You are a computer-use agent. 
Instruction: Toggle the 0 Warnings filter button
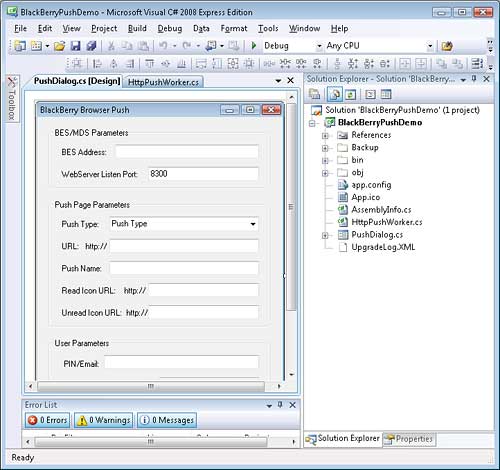103,420
